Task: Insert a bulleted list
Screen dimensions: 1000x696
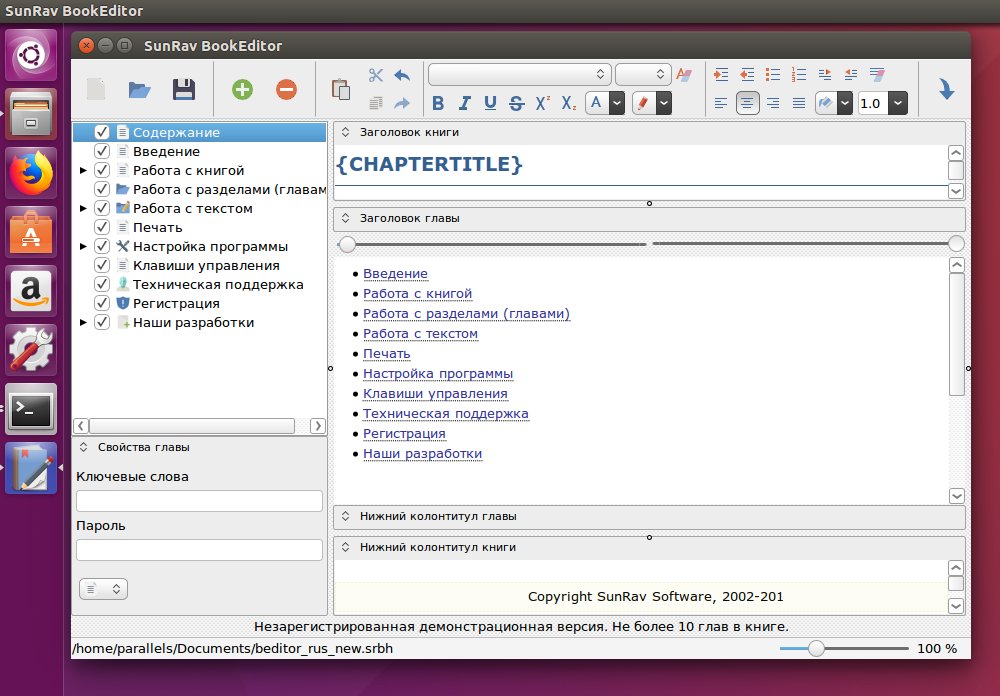Action: click(773, 75)
